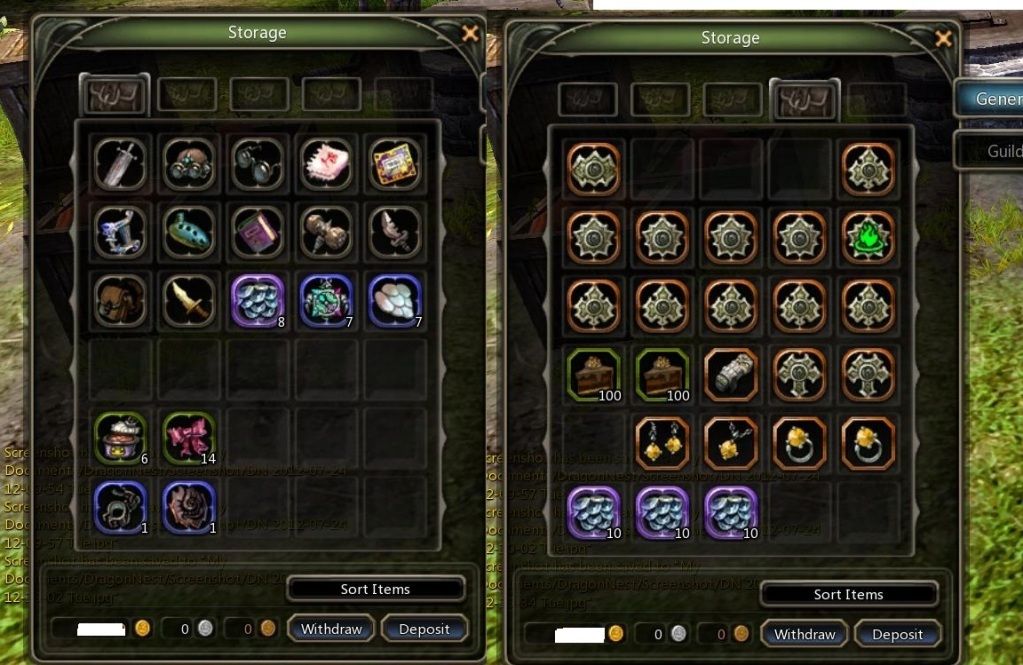Select the gold earrings item
Viewport: 1023px width, 665px height.
point(662,444)
